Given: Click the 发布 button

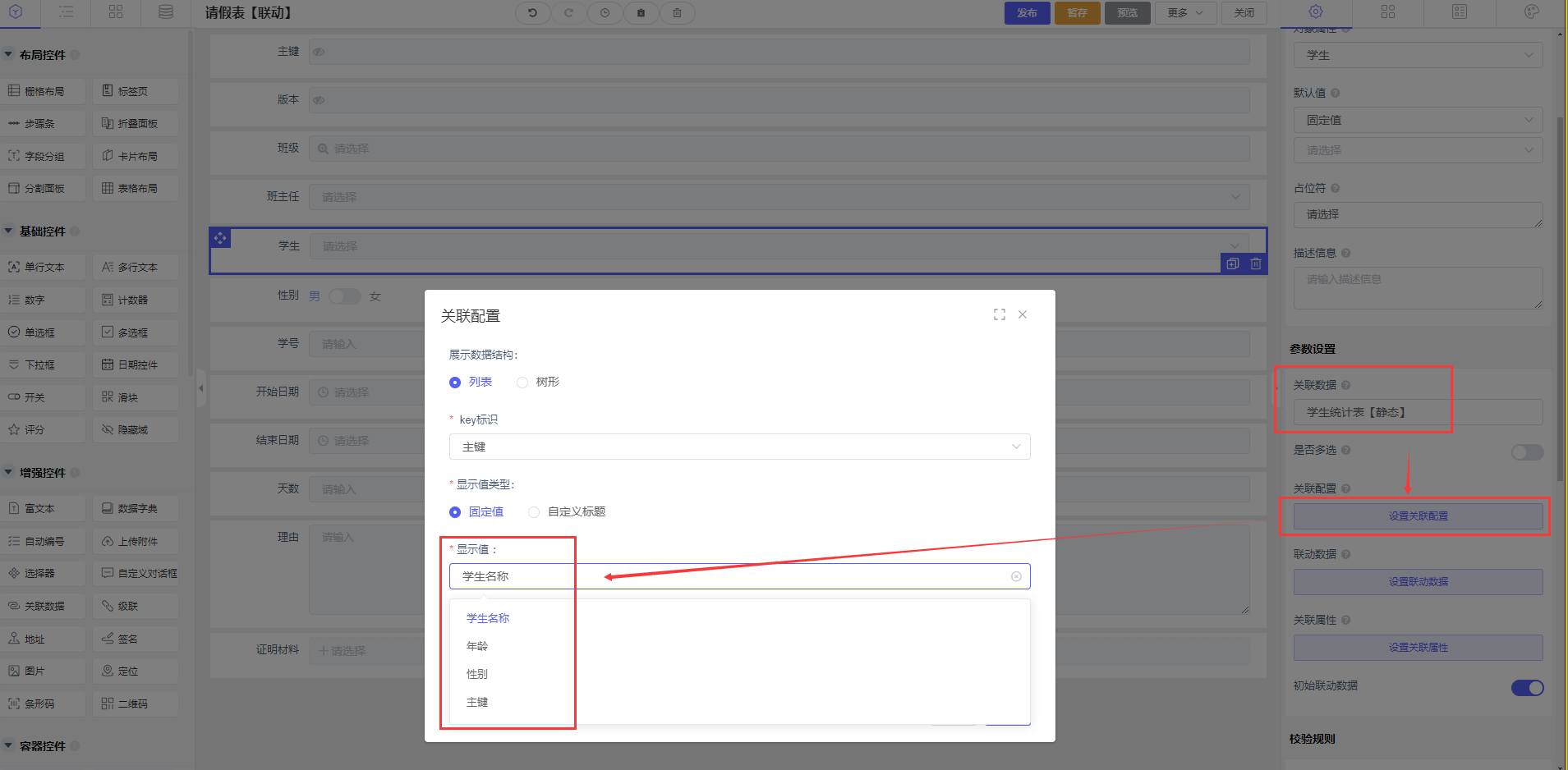Looking at the screenshot, I should pyautogui.click(x=1027, y=13).
